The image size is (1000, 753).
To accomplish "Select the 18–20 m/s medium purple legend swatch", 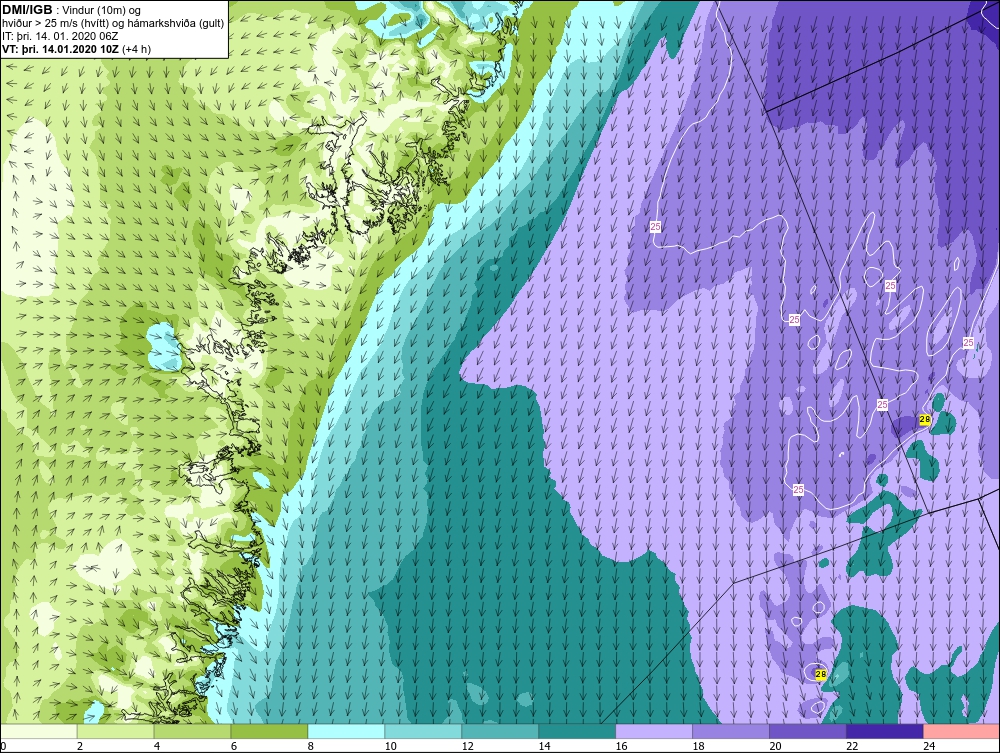I will [731, 731].
